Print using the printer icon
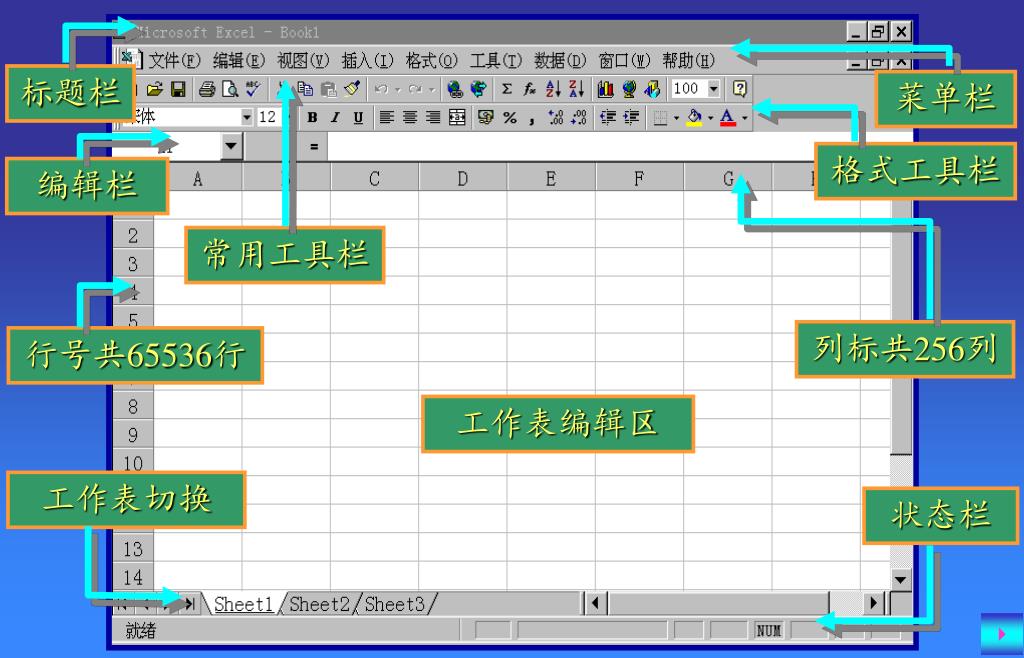Viewport: 1024px width, 658px height. (x=207, y=89)
